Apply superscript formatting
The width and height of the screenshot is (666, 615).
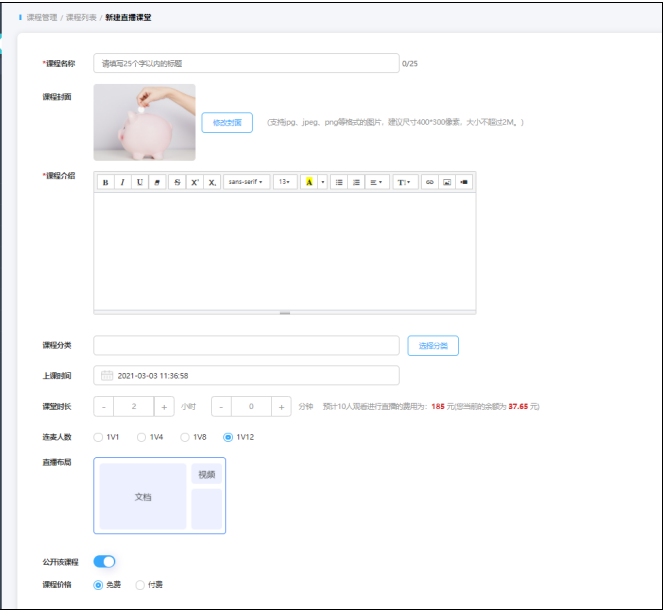click(x=195, y=182)
